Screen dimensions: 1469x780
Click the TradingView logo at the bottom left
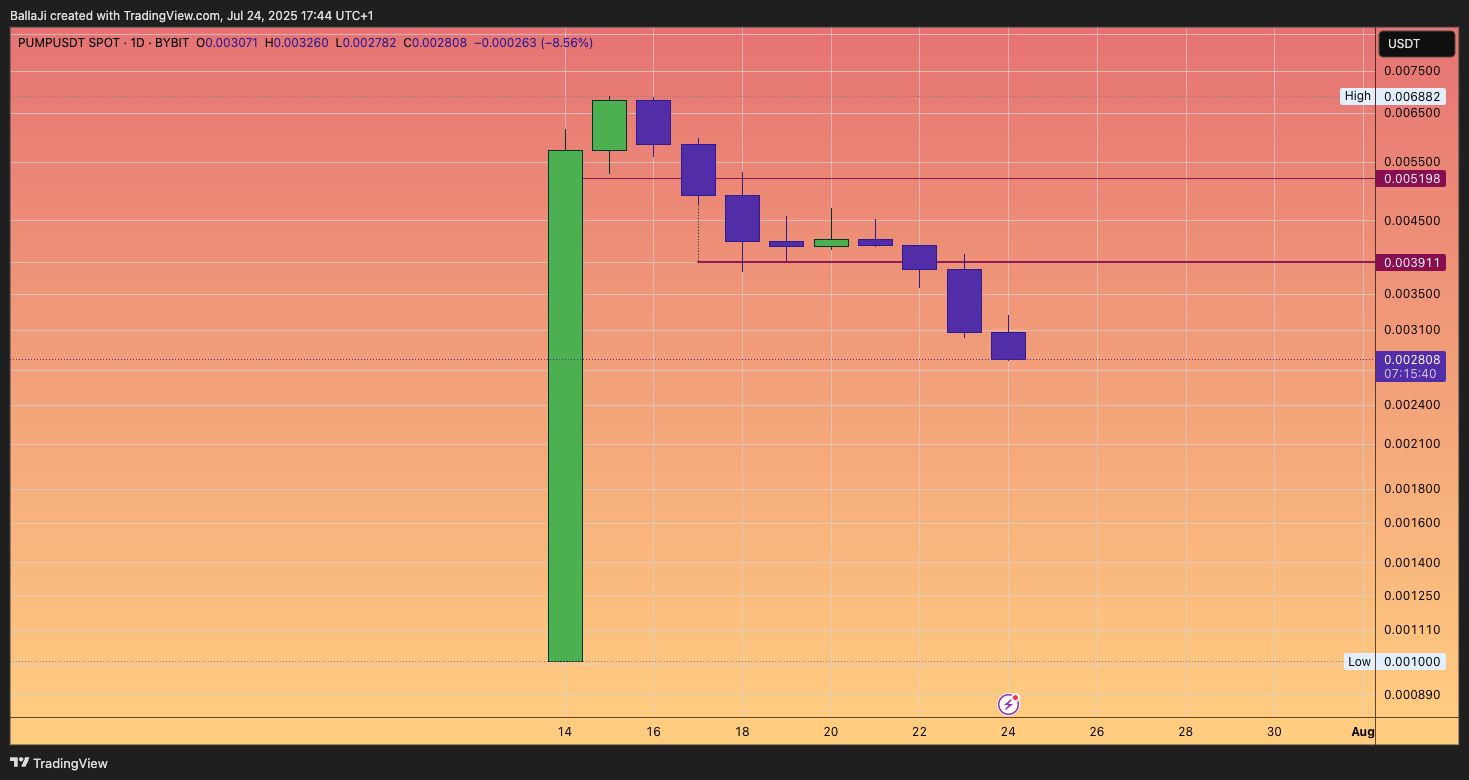coord(60,763)
